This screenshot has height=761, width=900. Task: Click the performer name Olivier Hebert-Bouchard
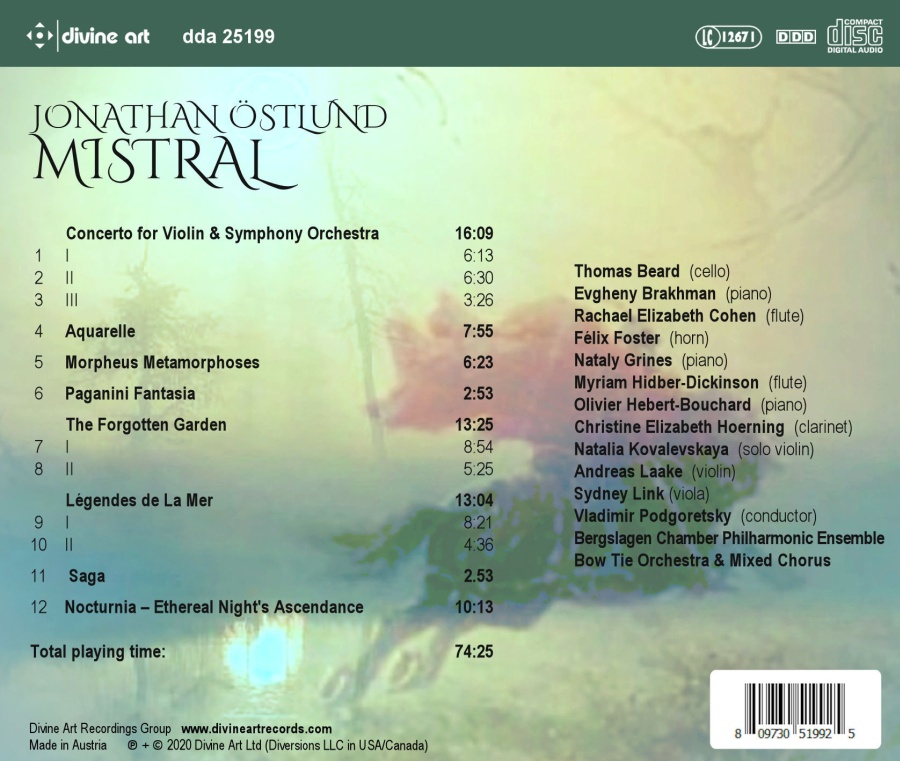tap(662, 405)
